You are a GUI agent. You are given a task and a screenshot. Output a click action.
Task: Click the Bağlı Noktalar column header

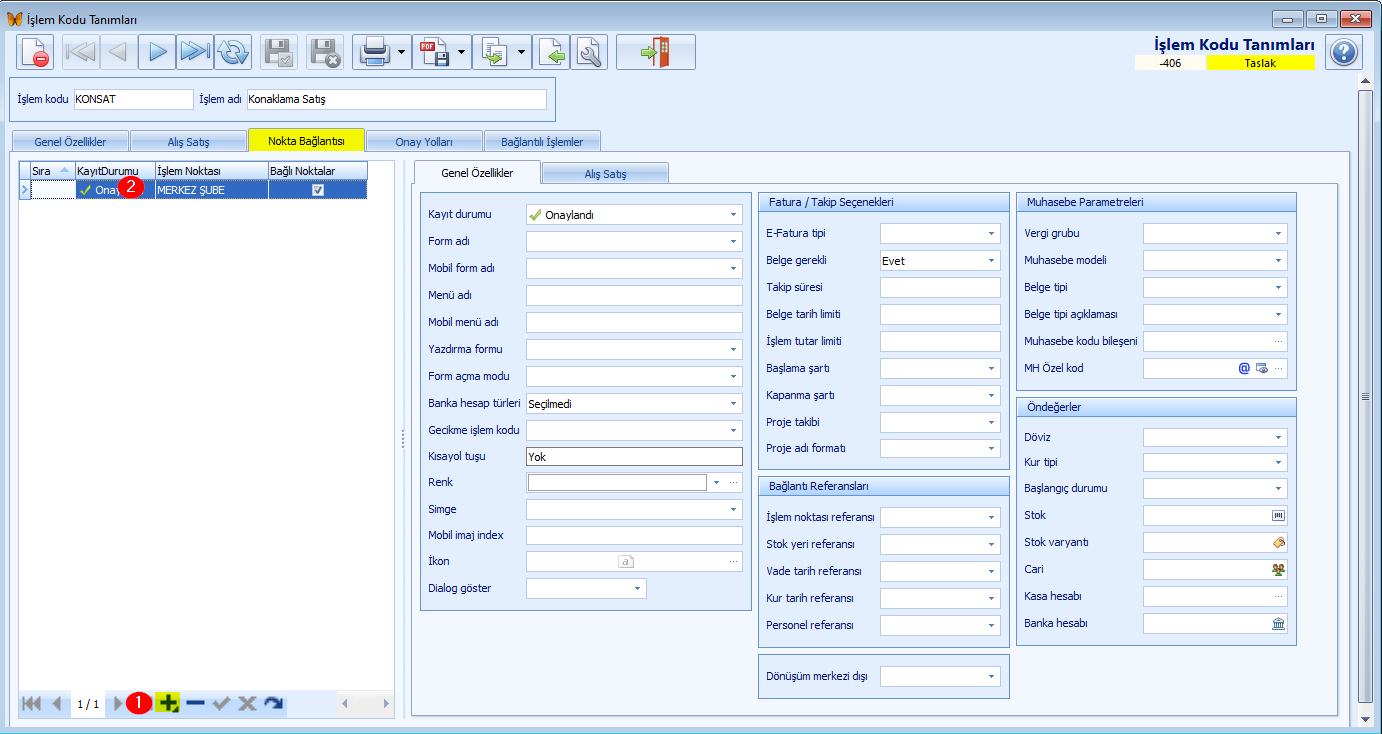pyautogui.click(x=317, y=171)
